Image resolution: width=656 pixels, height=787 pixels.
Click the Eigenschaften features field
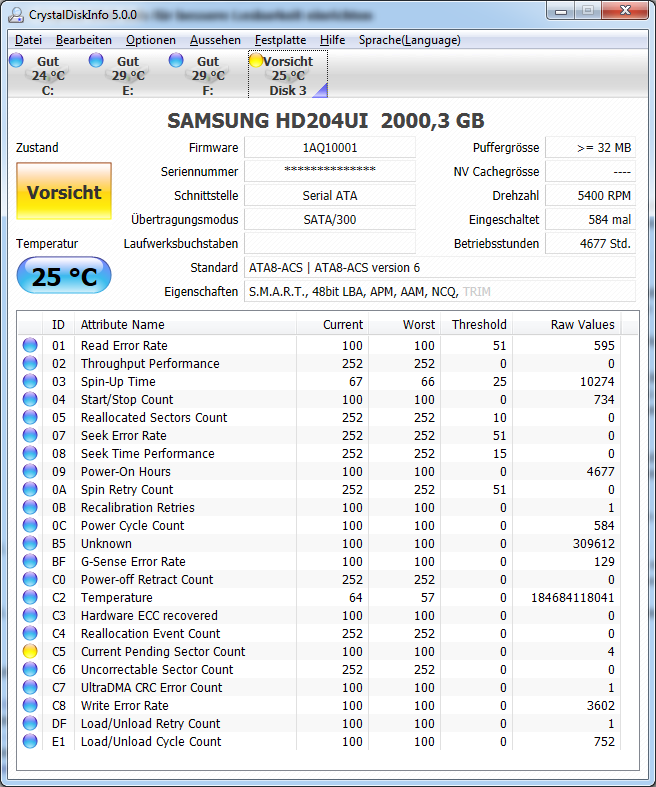[x=440, y=292]
